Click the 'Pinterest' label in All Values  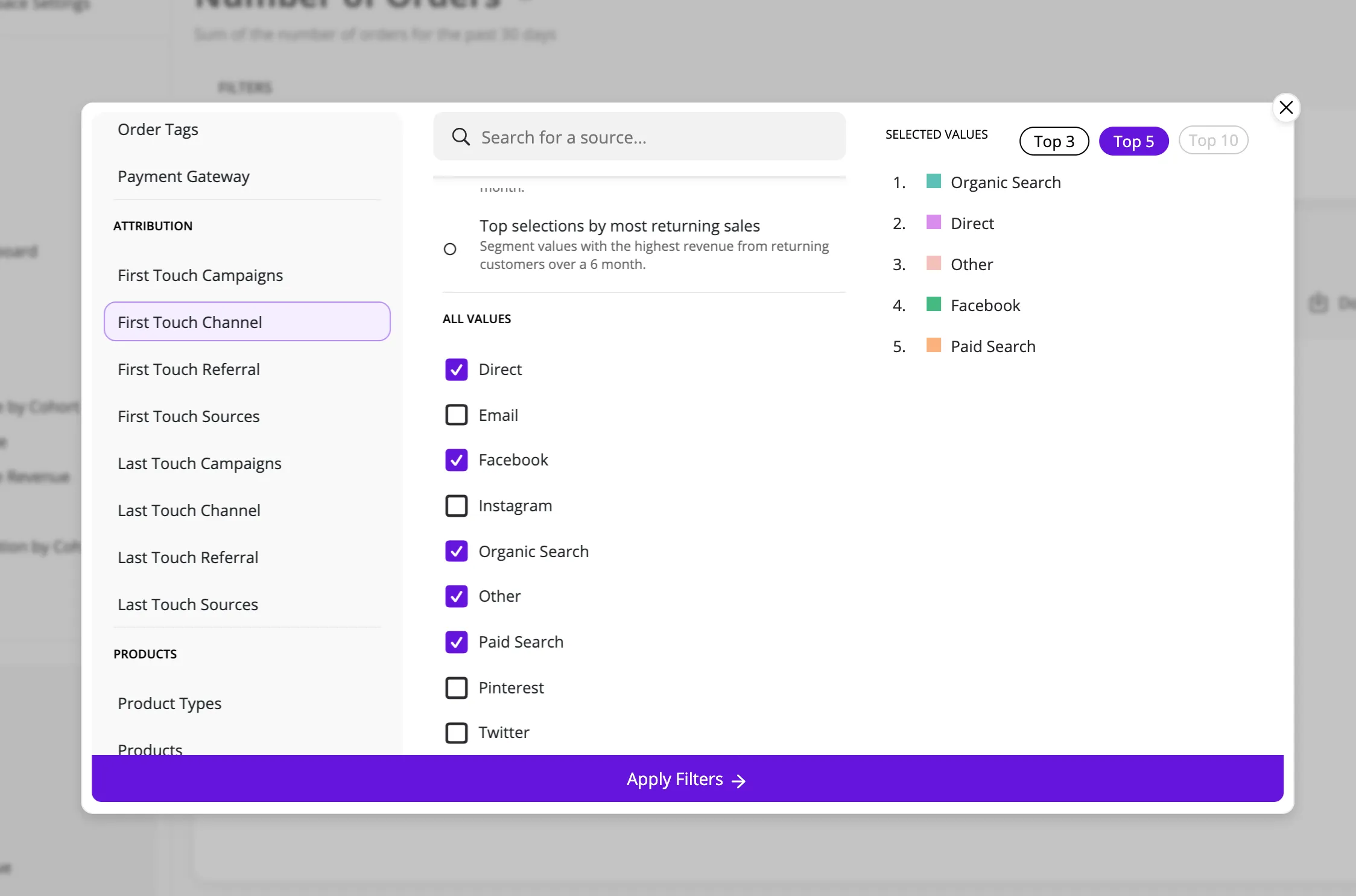(511, 687)
